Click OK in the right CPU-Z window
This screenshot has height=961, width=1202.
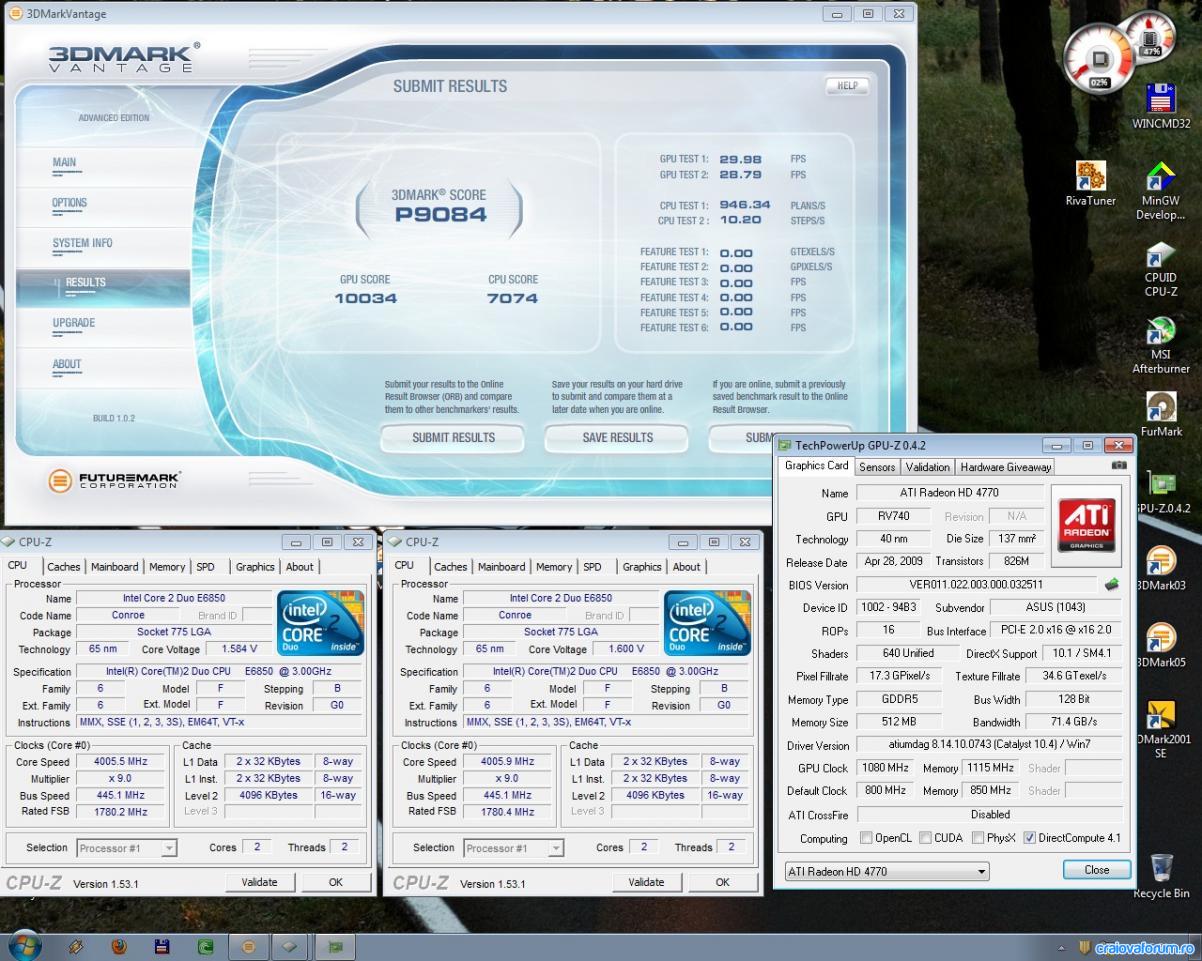[x=723, y=882]
